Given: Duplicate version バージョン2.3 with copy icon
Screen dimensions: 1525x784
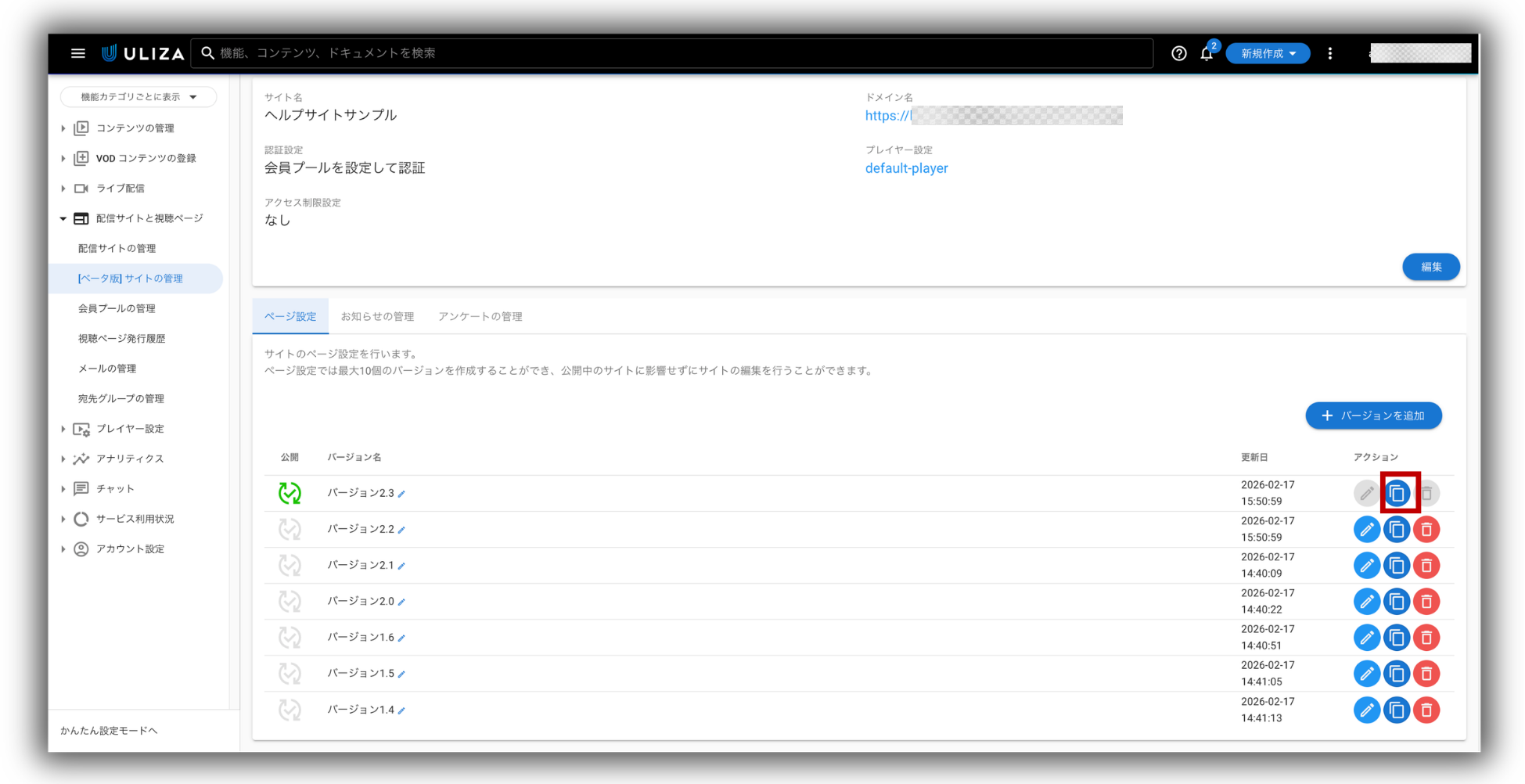Looking at the screenshot, I should (1397, 494).
